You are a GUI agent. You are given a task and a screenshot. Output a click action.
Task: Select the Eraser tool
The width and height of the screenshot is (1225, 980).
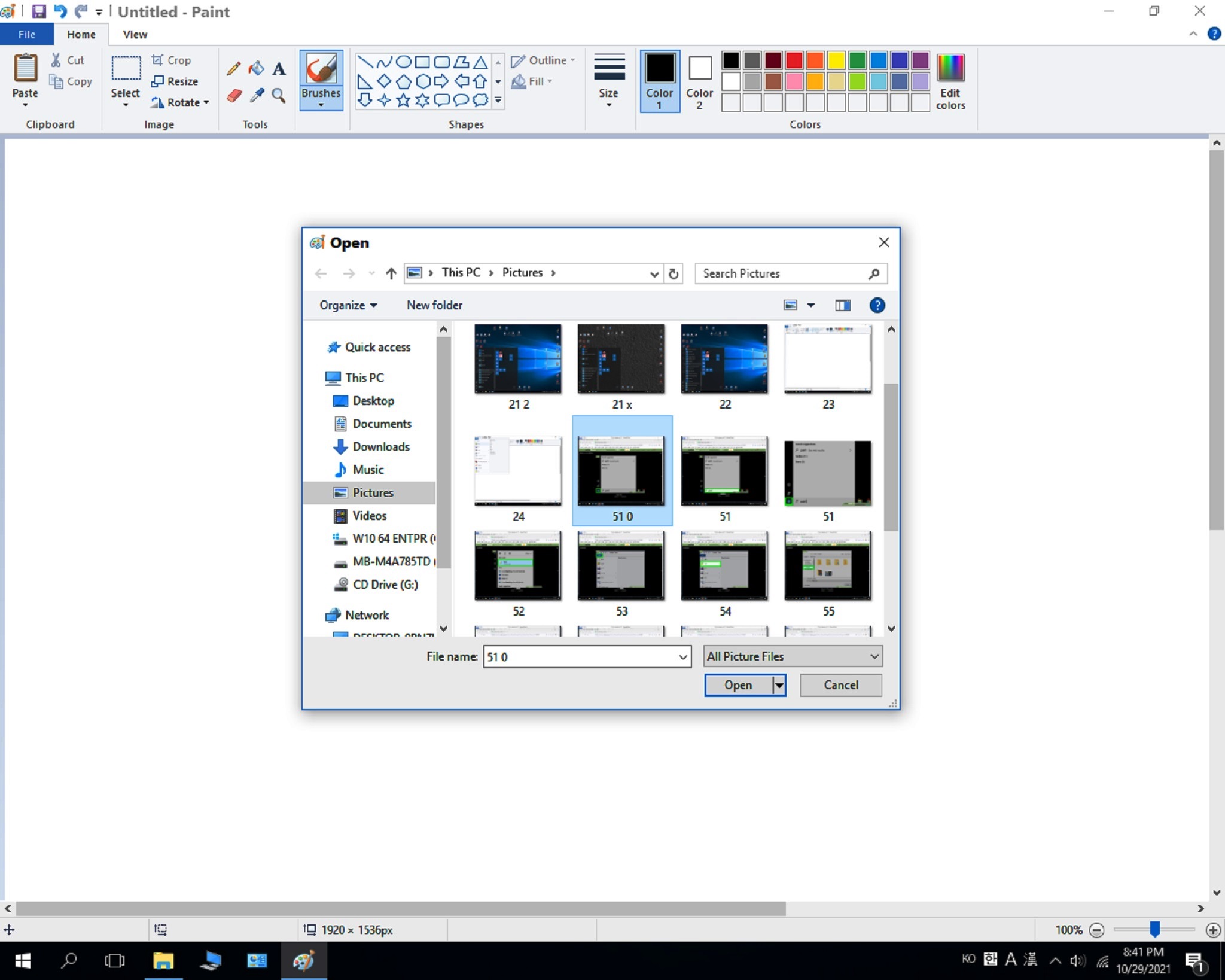[x=234, y=96]
